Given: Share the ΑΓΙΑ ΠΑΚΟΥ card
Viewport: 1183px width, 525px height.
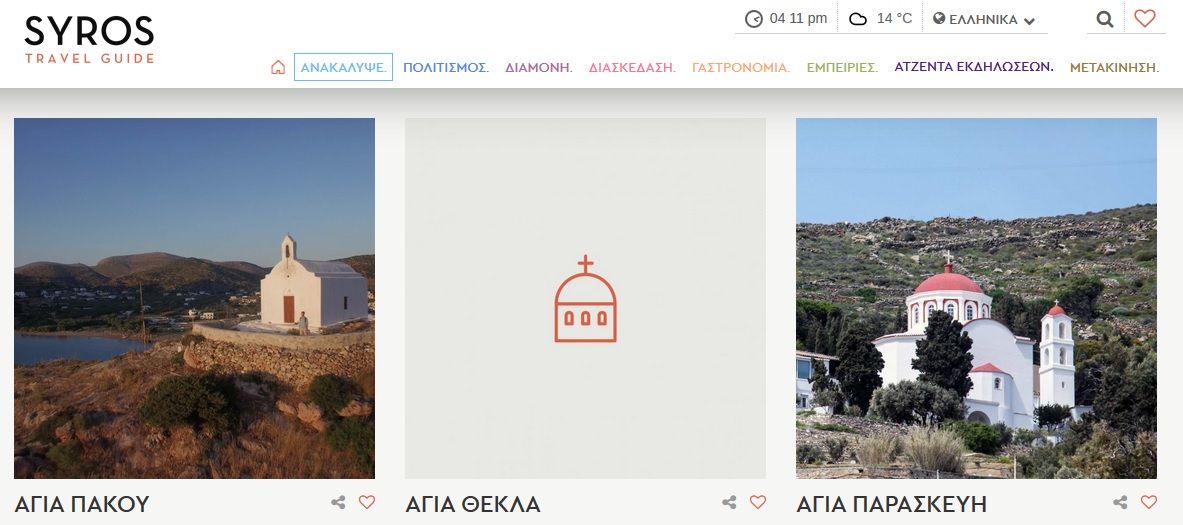Looking at the screenshot, I should 339,502.
